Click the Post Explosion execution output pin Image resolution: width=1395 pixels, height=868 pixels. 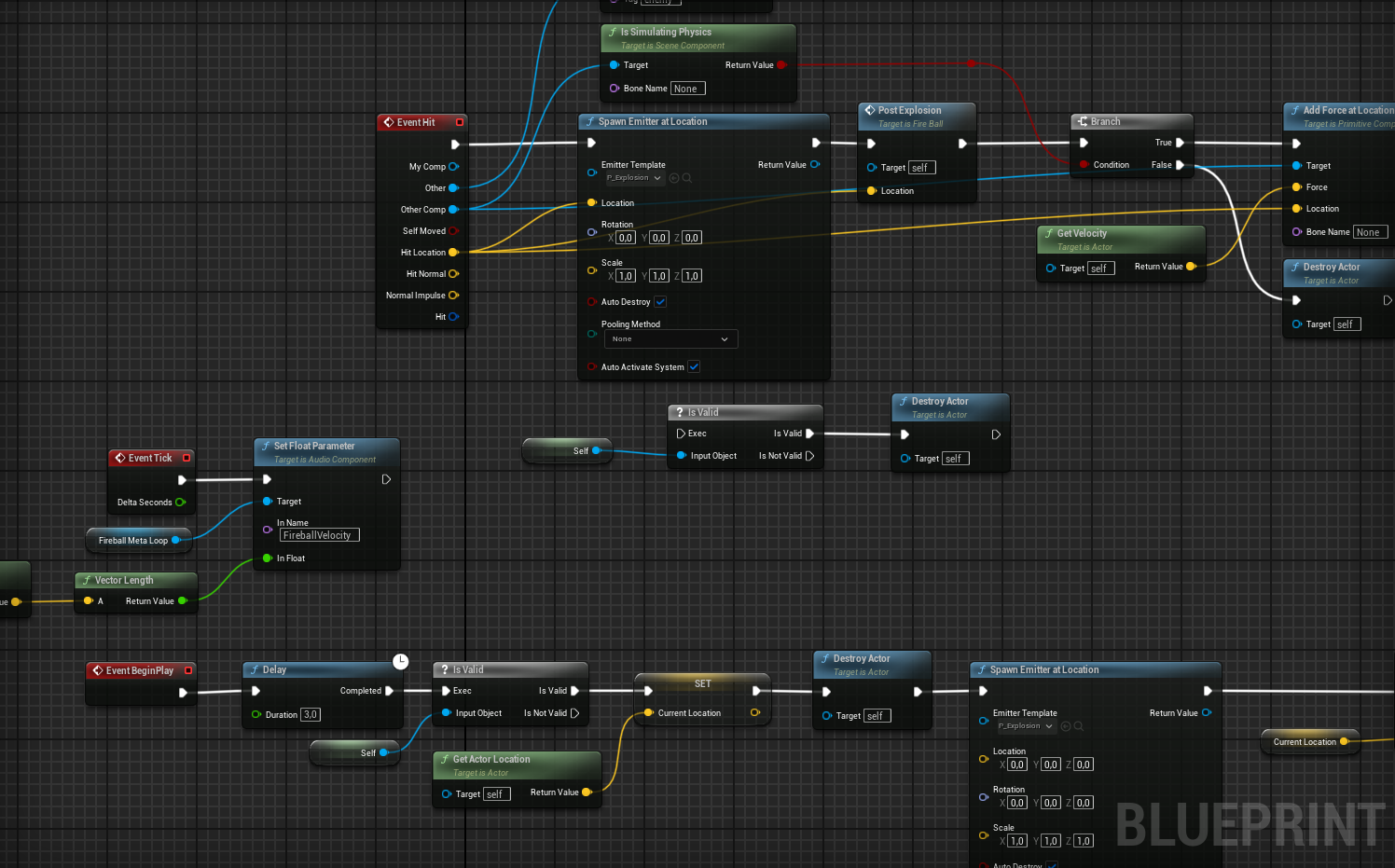962,144
